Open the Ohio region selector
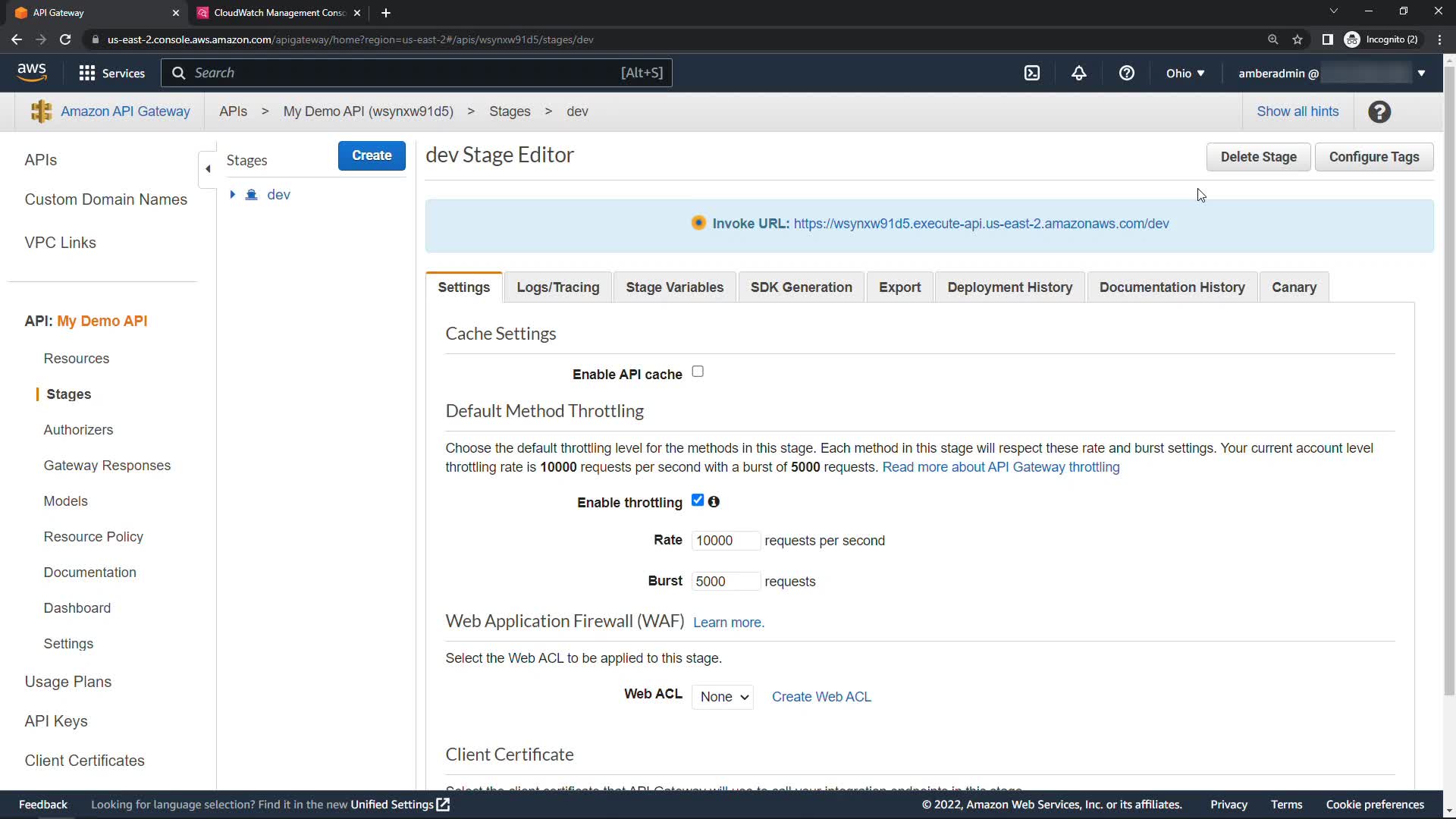Screen dimensions: 1456x819 pos(1185,73)
